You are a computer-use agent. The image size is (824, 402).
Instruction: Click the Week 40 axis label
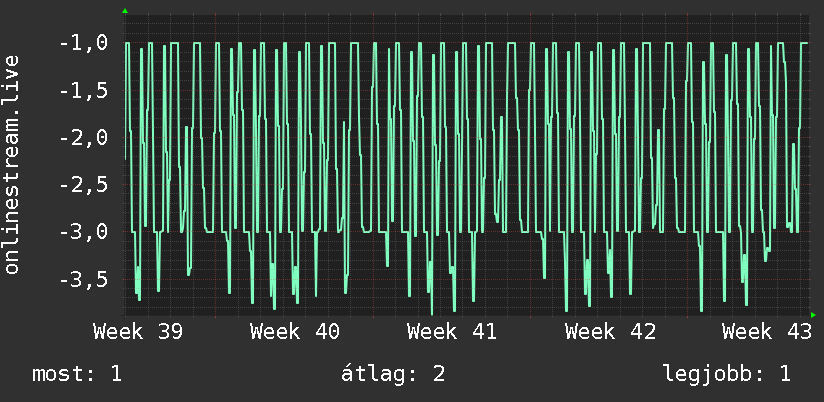[x=295, y=332]
